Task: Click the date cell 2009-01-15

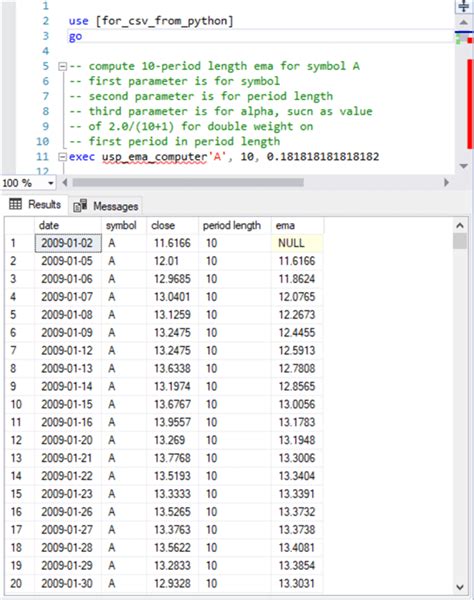Action: (68, 404)
